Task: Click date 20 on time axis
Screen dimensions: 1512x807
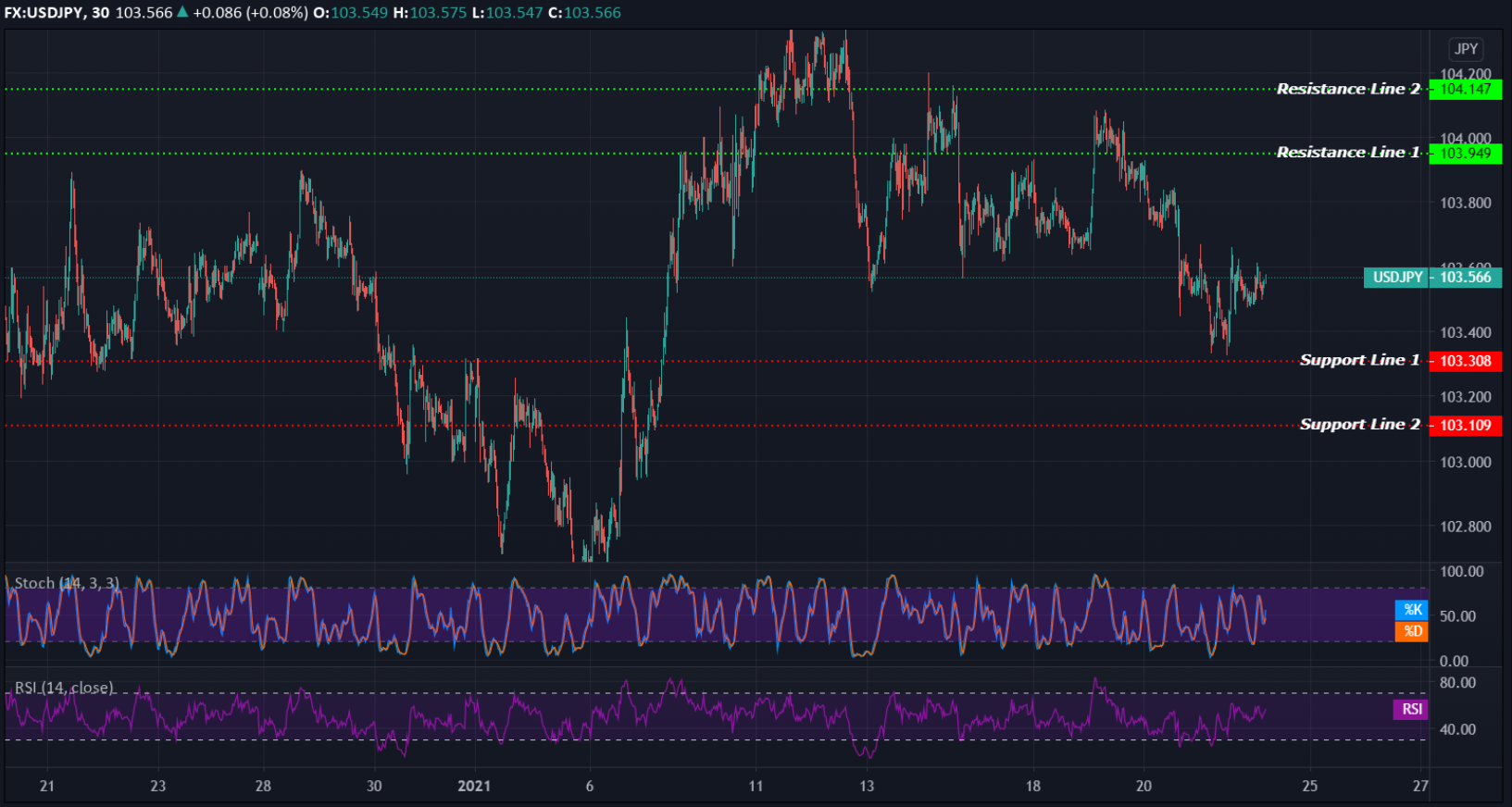Action: (x=1144, y=786)
